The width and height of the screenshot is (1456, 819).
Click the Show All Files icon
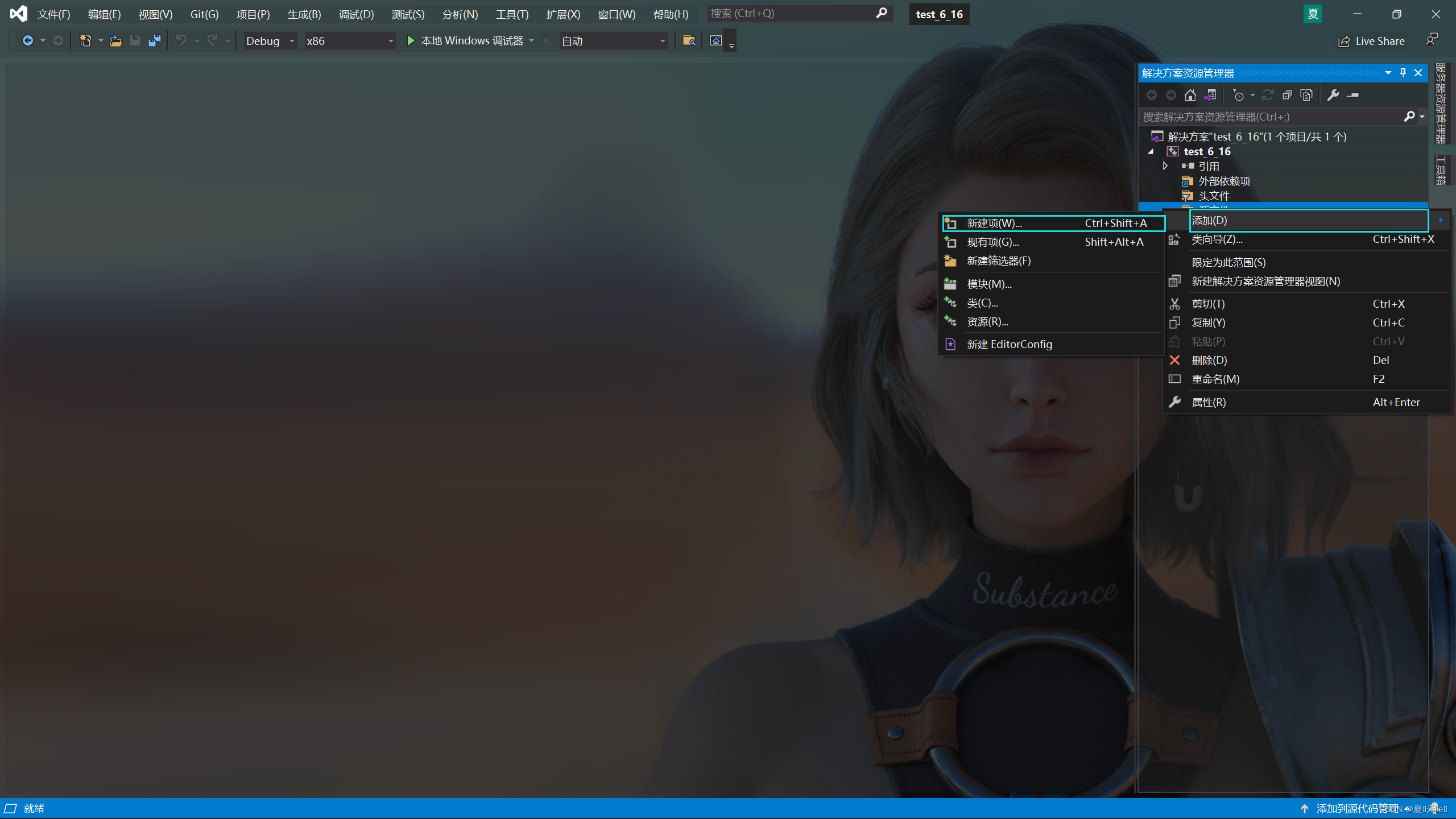point(1306,95)
